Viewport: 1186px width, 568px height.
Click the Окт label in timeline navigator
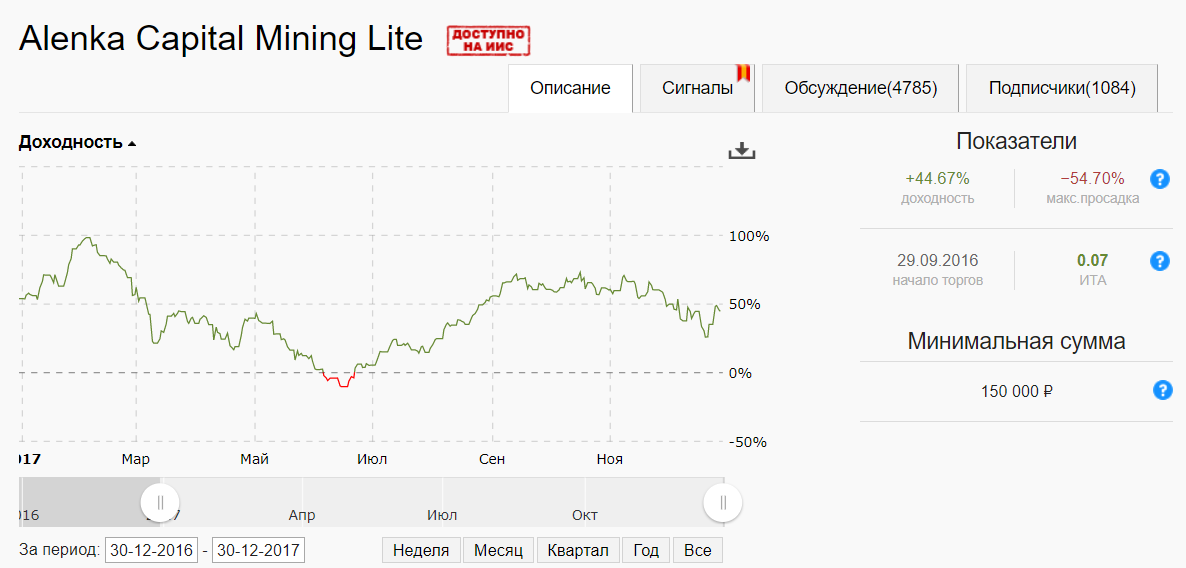(x=585, y=516)
